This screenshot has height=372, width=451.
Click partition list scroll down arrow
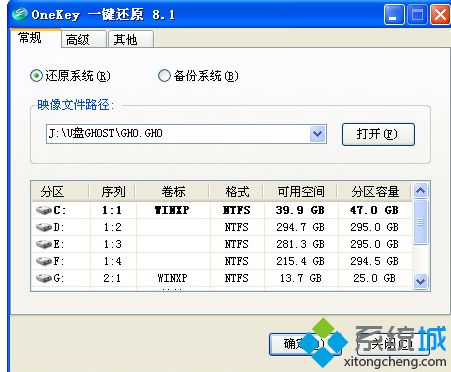(x=421, y=282)
